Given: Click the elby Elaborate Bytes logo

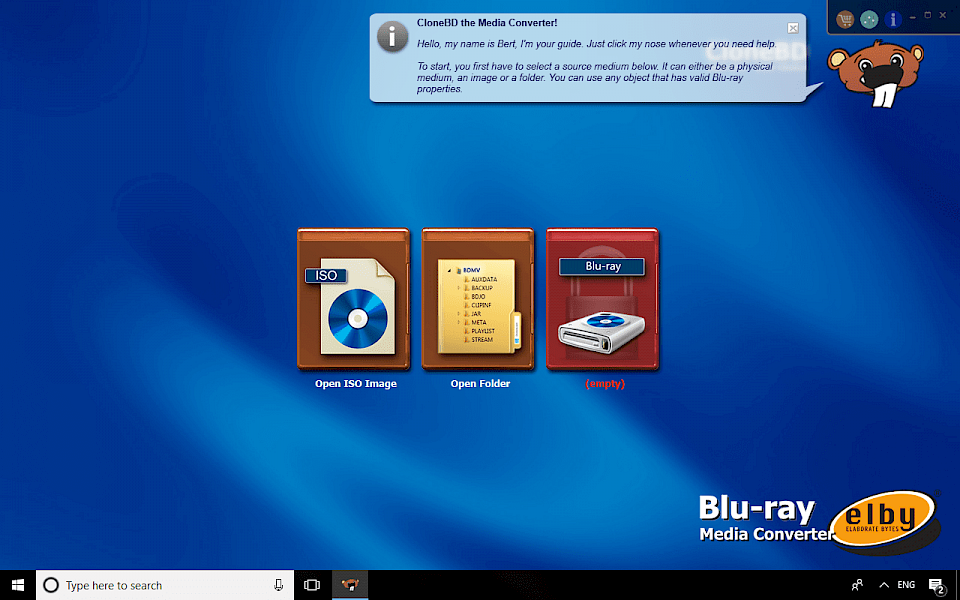Looking at the screenshot, I should [x=885, y=518].
